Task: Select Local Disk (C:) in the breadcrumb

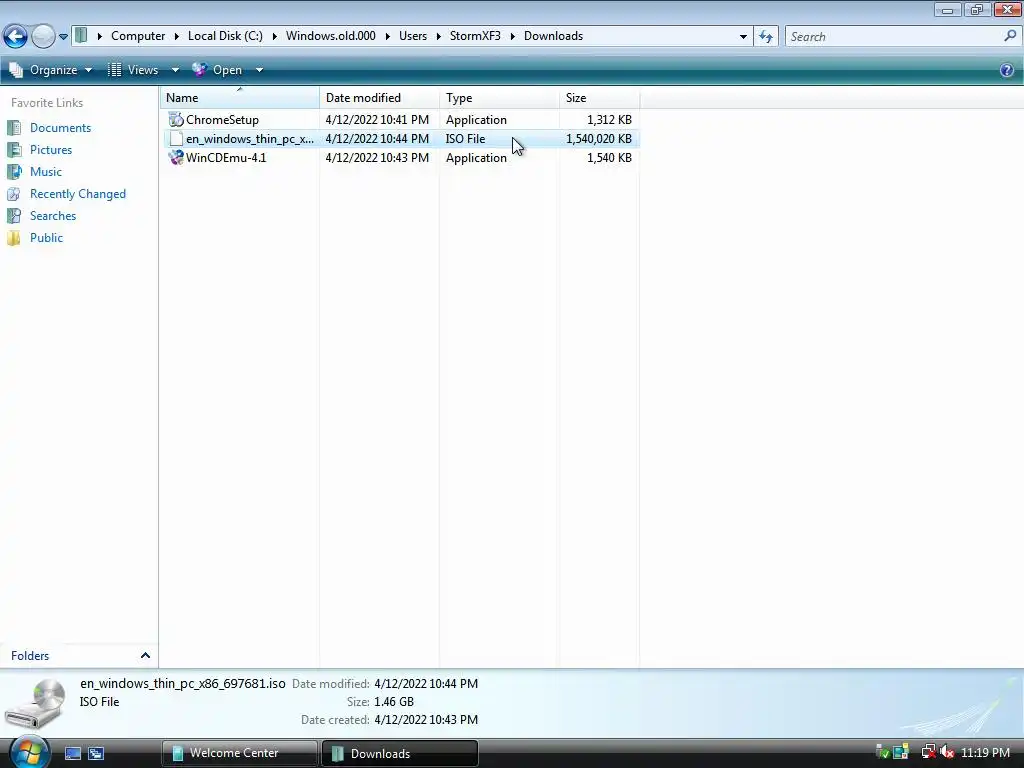Action: pos(225,36)
